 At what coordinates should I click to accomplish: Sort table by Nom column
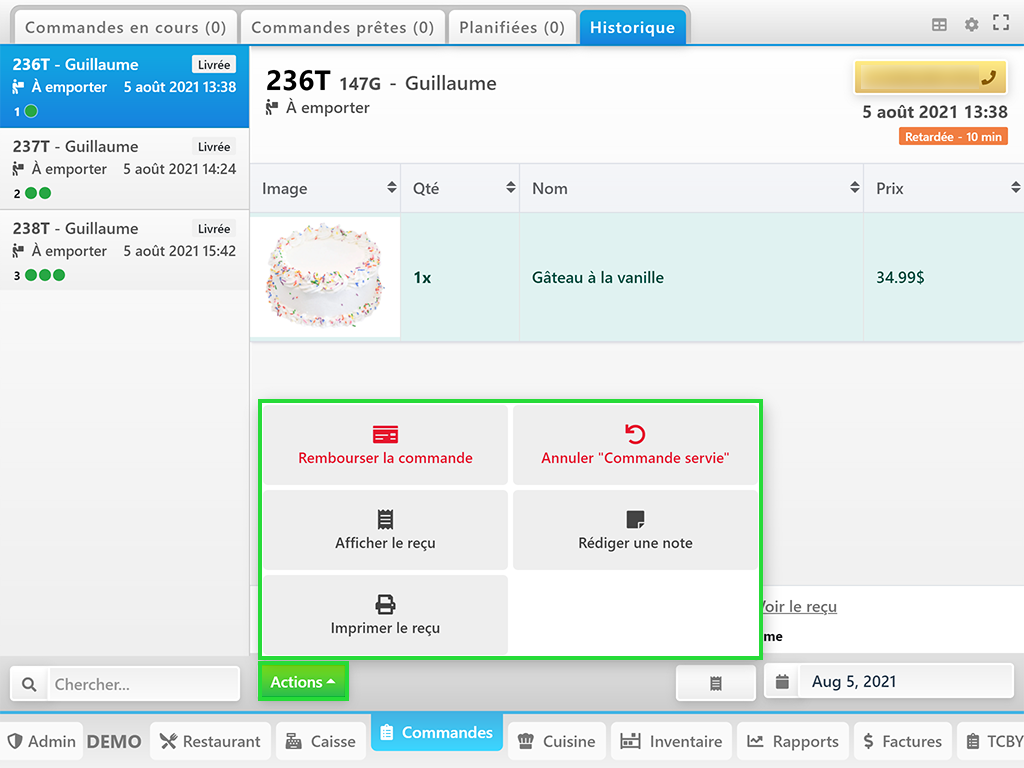pos(690,188)
